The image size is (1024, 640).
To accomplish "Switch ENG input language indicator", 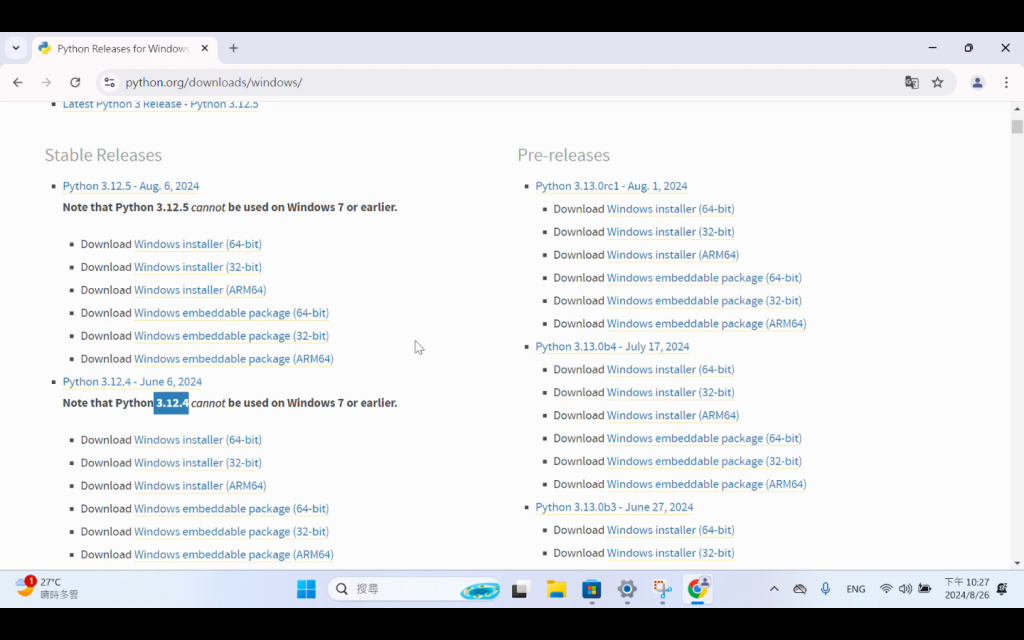I will 856,589.
